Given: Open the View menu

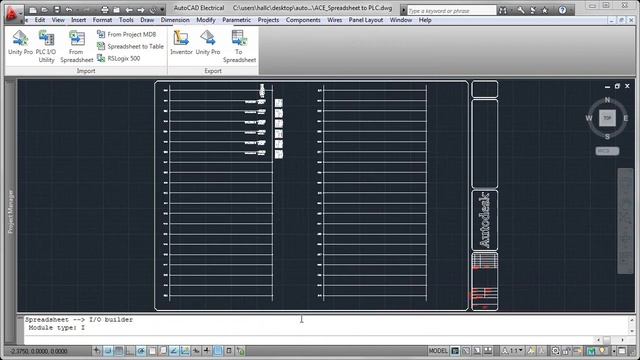Looking at the screenshot, I should [x=58, y=20].
